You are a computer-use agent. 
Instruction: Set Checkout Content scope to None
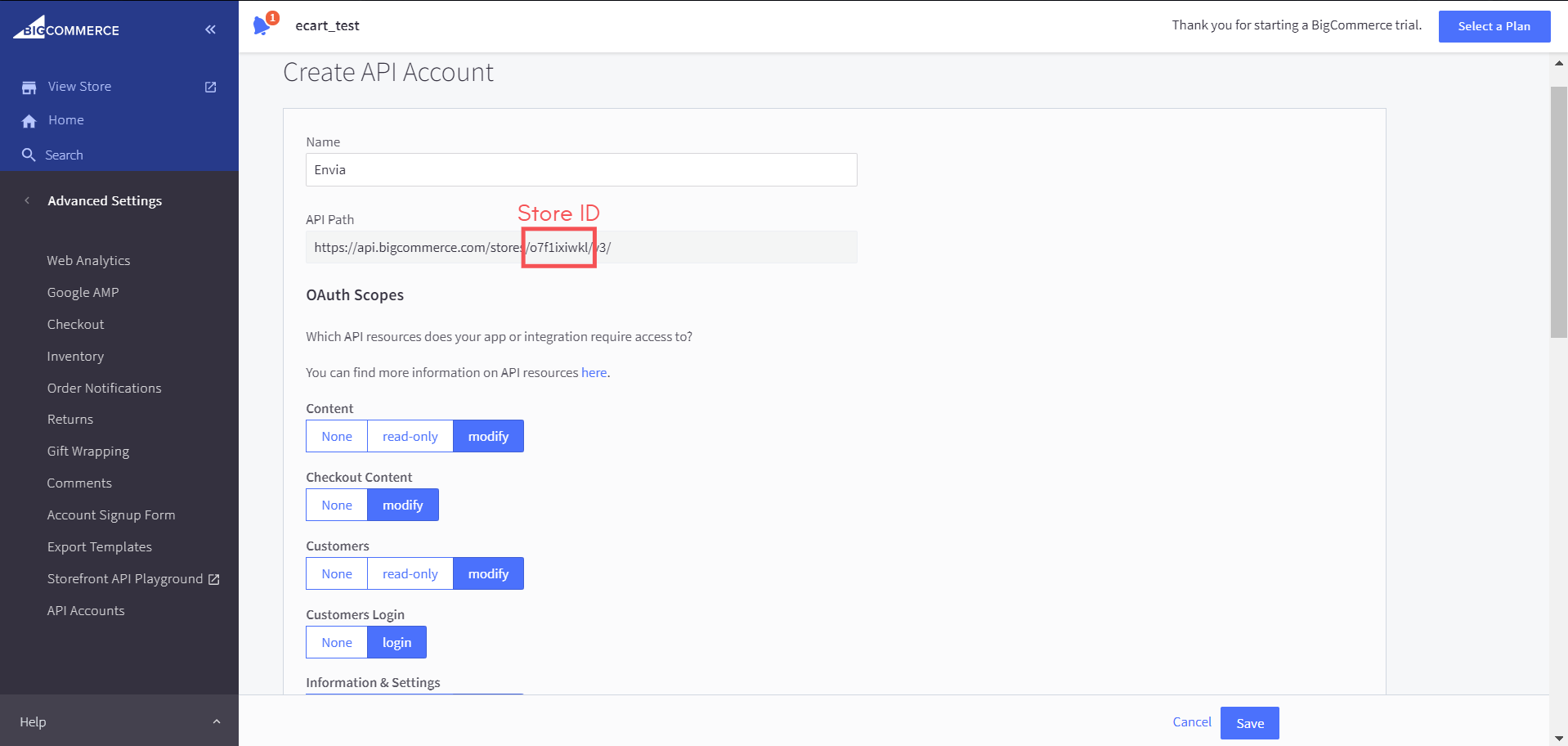click(x=337, y=505)
